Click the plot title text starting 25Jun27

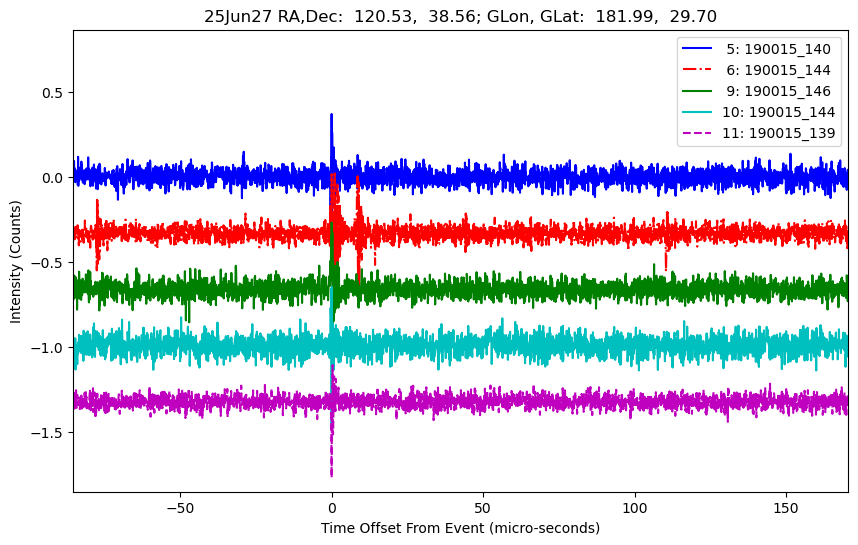click(460, 16)
